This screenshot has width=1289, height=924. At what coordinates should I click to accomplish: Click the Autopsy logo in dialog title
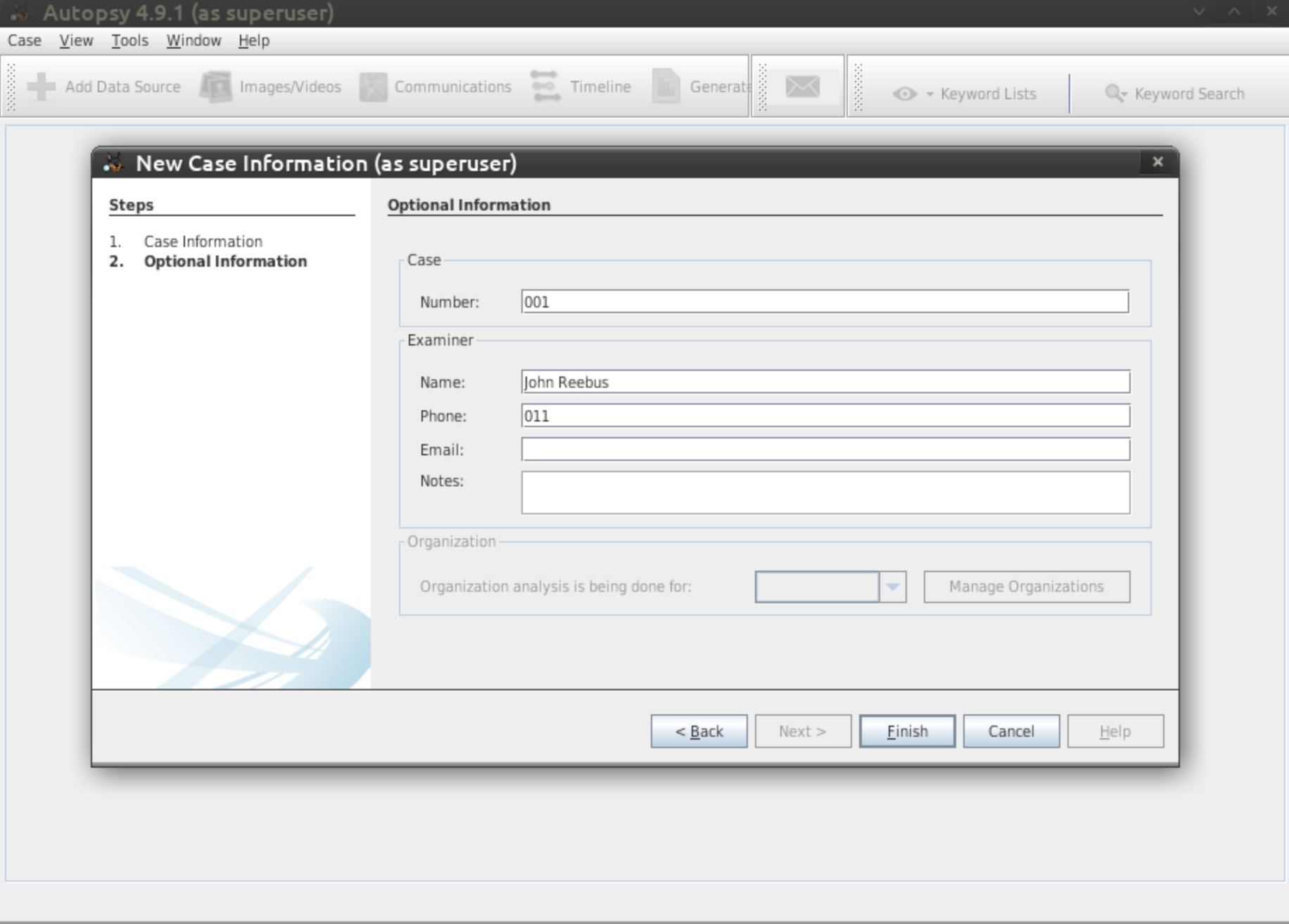(113, 163)
